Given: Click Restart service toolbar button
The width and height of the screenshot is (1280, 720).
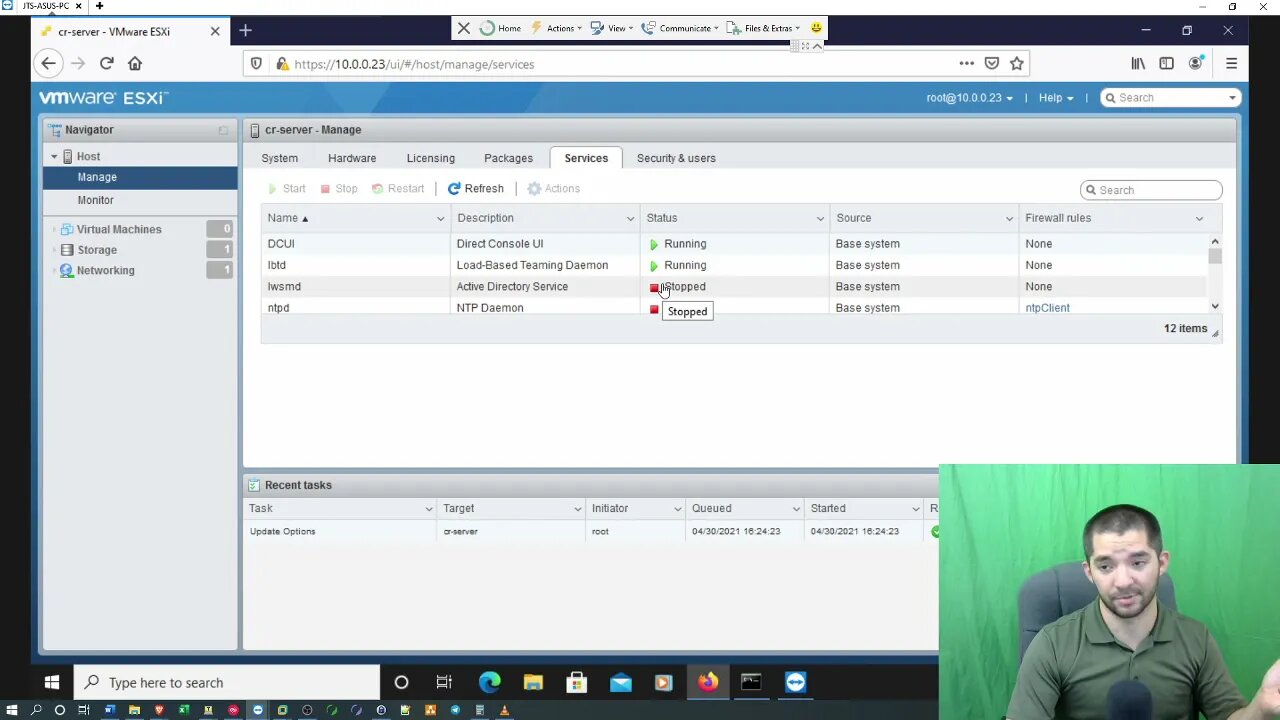Looking at the screenshot, I should coord(398,188).
